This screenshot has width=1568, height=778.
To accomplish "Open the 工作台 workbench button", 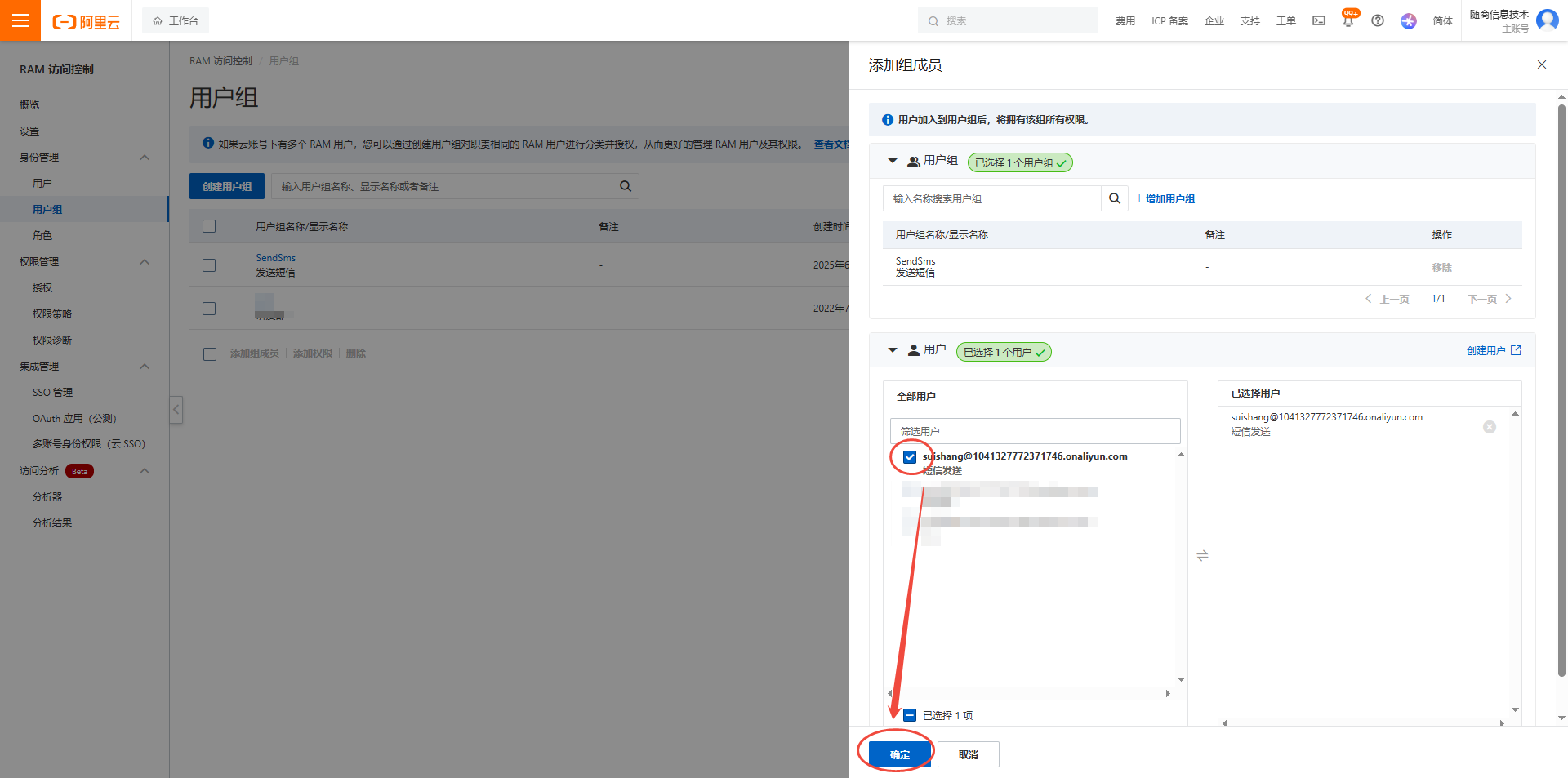I will tap(176, 20).
